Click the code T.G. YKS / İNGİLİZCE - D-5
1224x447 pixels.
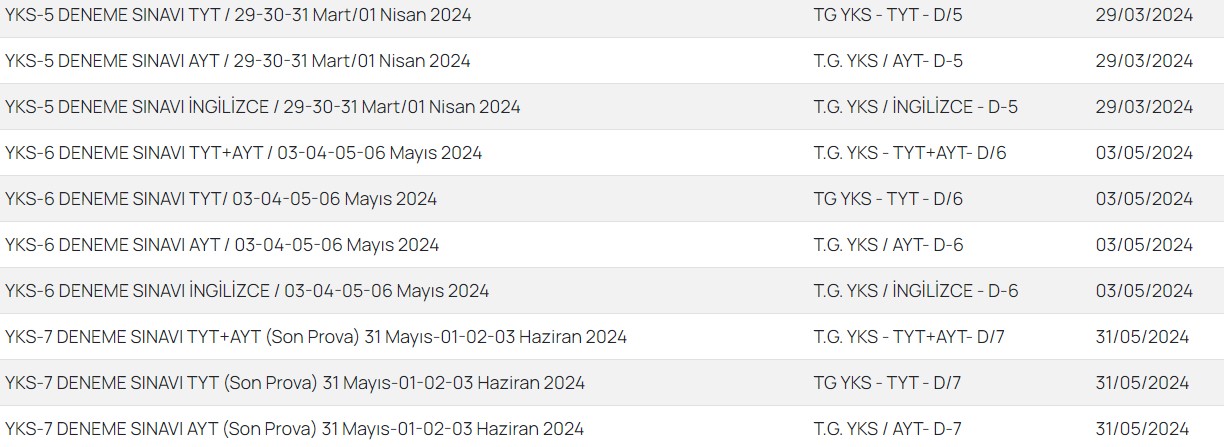915,107
